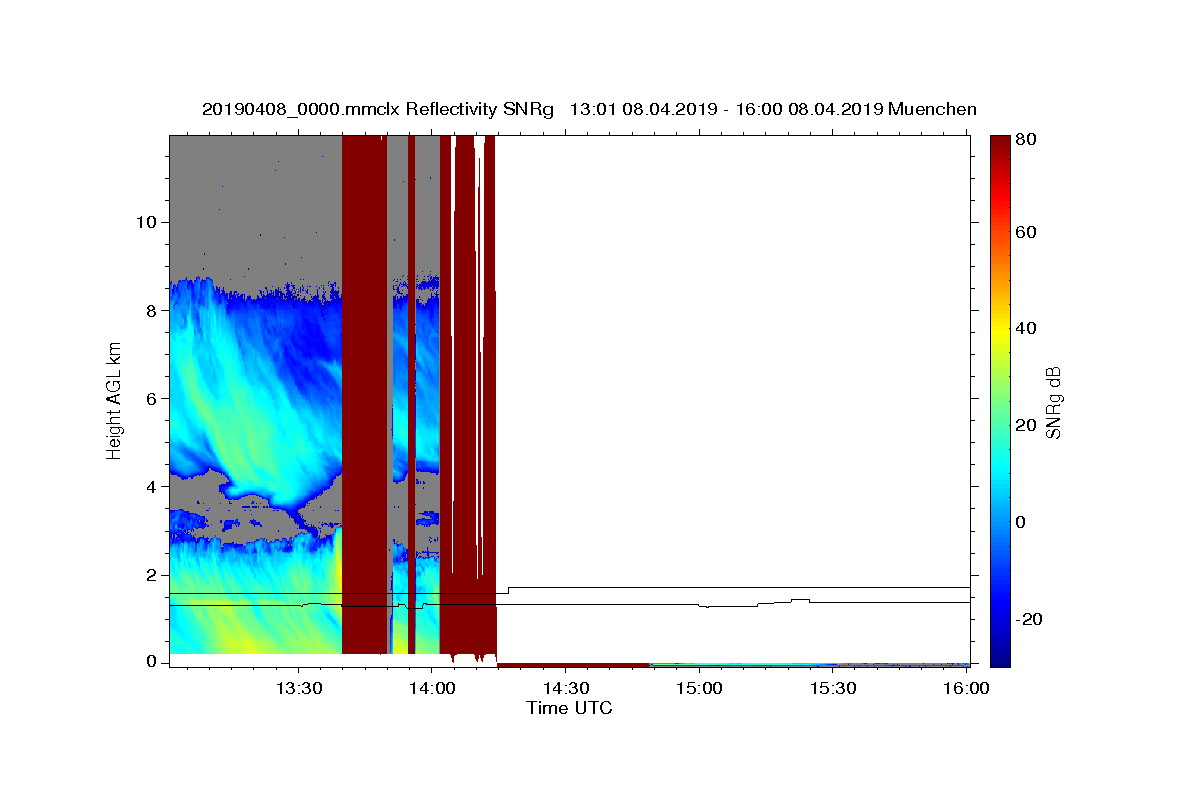
Task: Click the height tick label 2
Action: tap(150, 575)
